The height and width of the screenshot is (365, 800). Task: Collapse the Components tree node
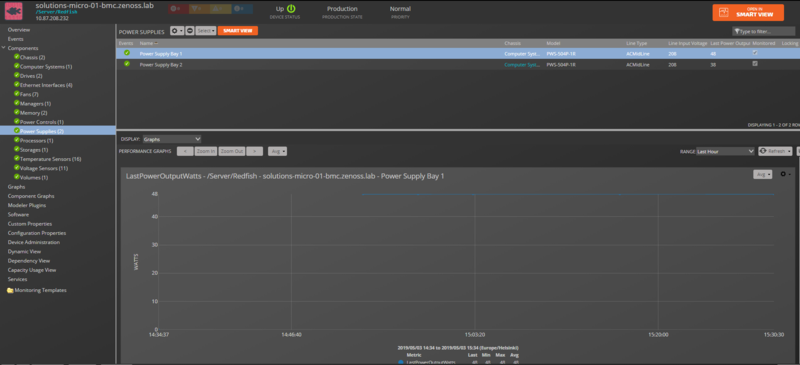[4, 48]
